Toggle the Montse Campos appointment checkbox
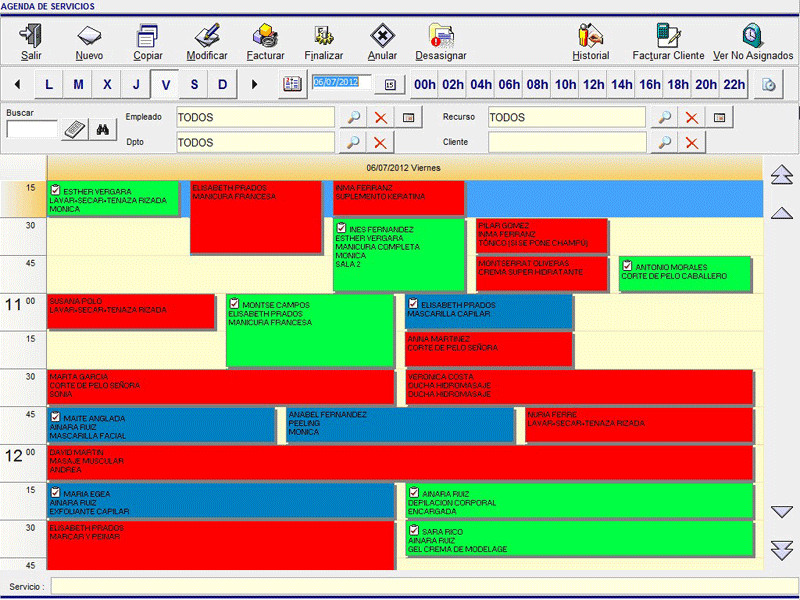Image resolution: width=800 pixels, height=600 pixels. (x=234, y=303)
